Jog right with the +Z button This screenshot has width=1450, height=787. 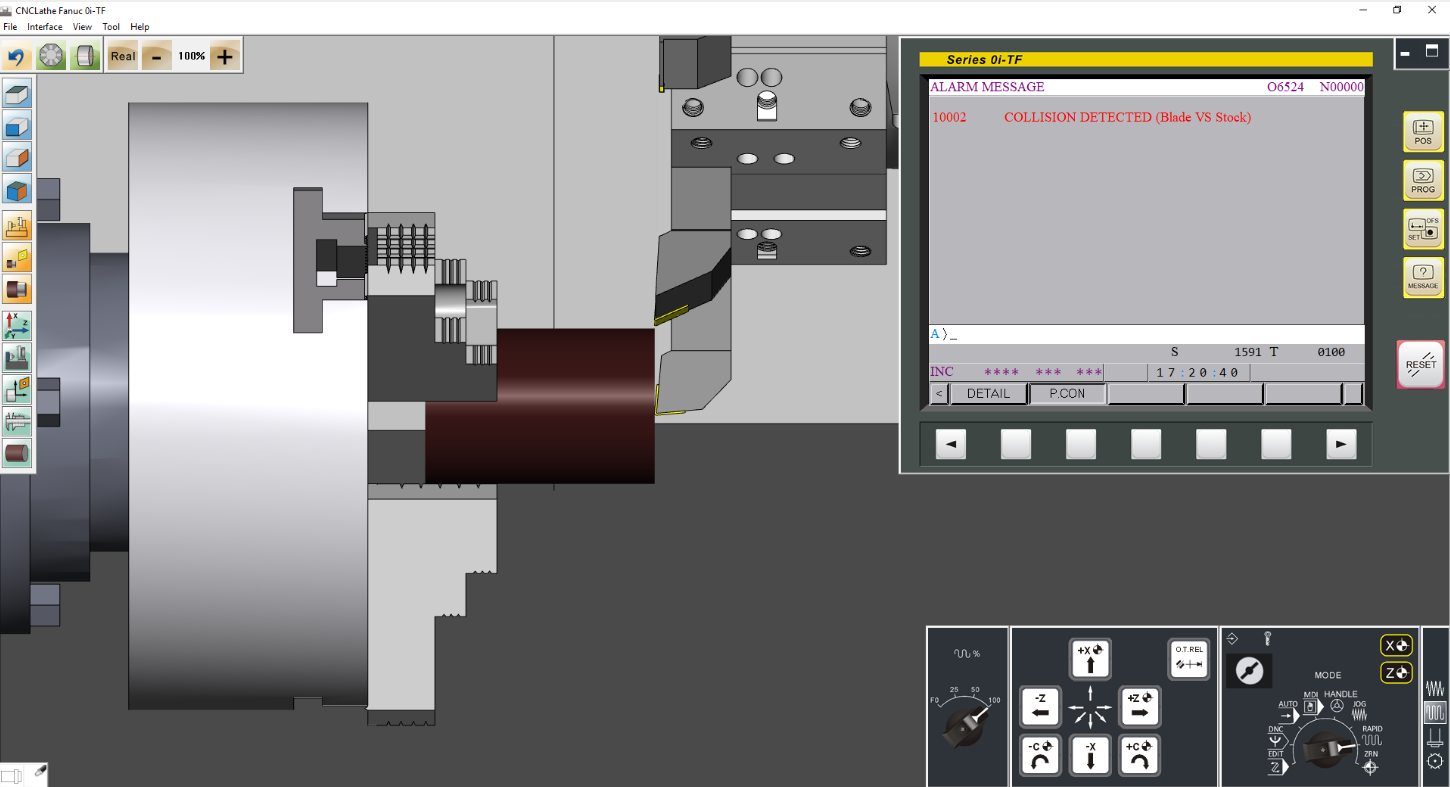click(x=1139, y=707)
